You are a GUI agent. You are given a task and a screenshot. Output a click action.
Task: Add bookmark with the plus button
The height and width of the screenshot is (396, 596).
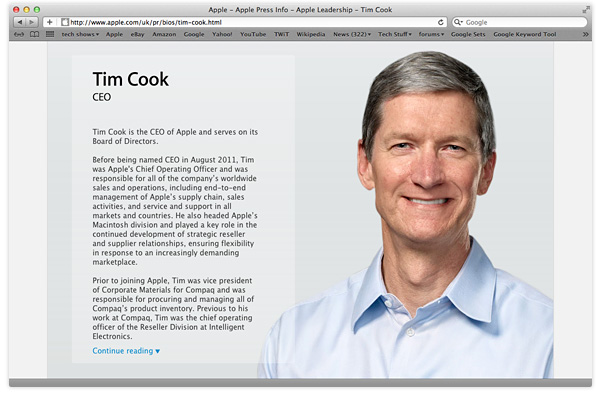pyautogui.click(x=49, y=22)
